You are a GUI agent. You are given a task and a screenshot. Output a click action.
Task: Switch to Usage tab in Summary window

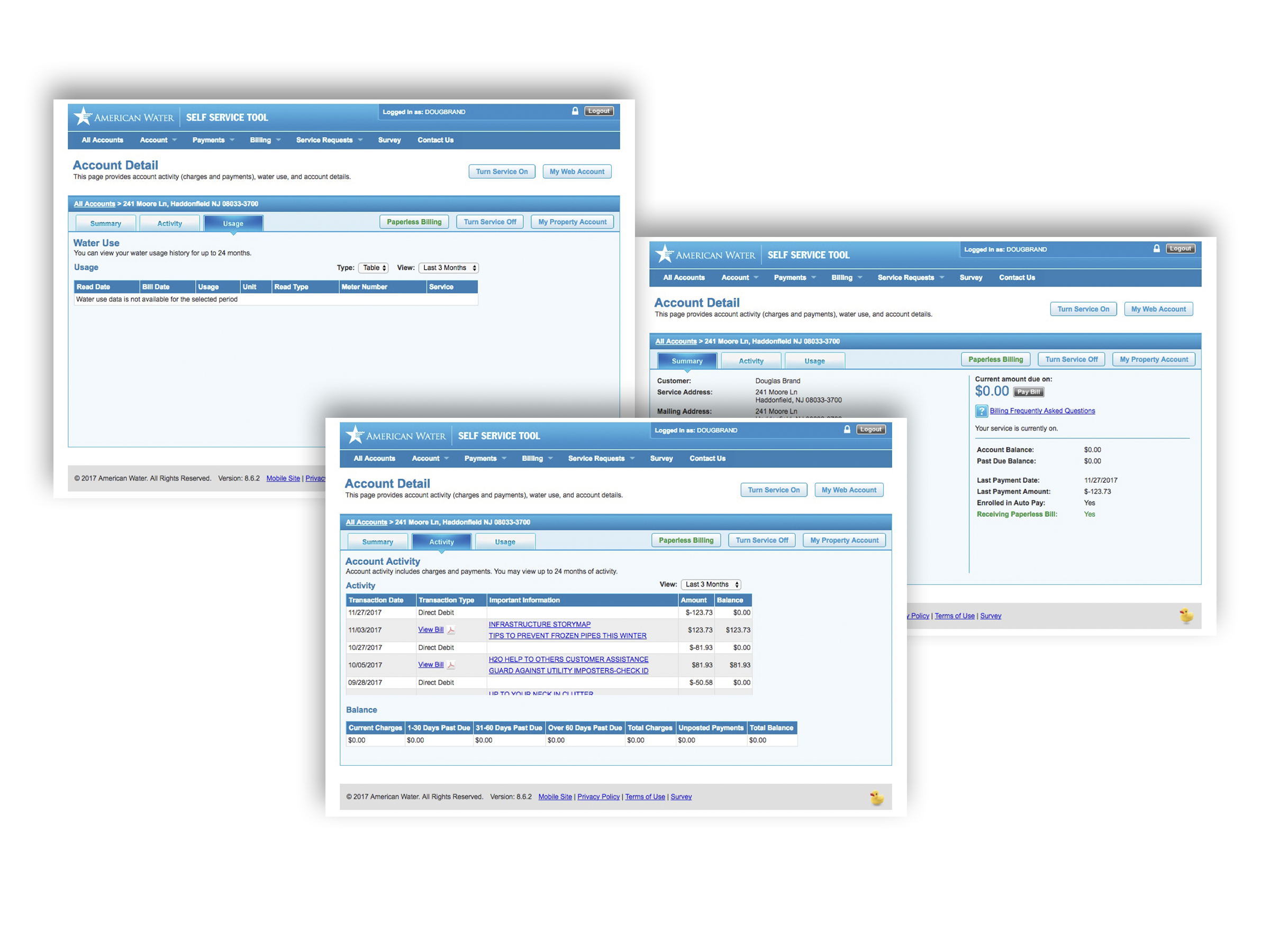tap(814, 361)
